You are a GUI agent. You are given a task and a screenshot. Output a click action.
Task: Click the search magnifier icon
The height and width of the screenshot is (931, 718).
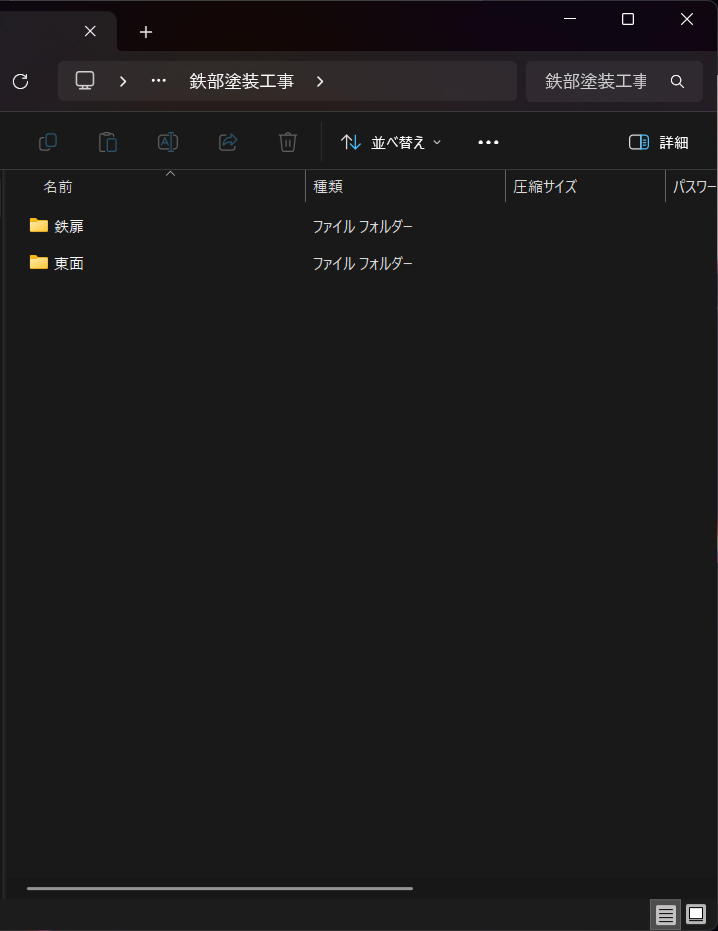pyautogui.click(x=677, y=81)
